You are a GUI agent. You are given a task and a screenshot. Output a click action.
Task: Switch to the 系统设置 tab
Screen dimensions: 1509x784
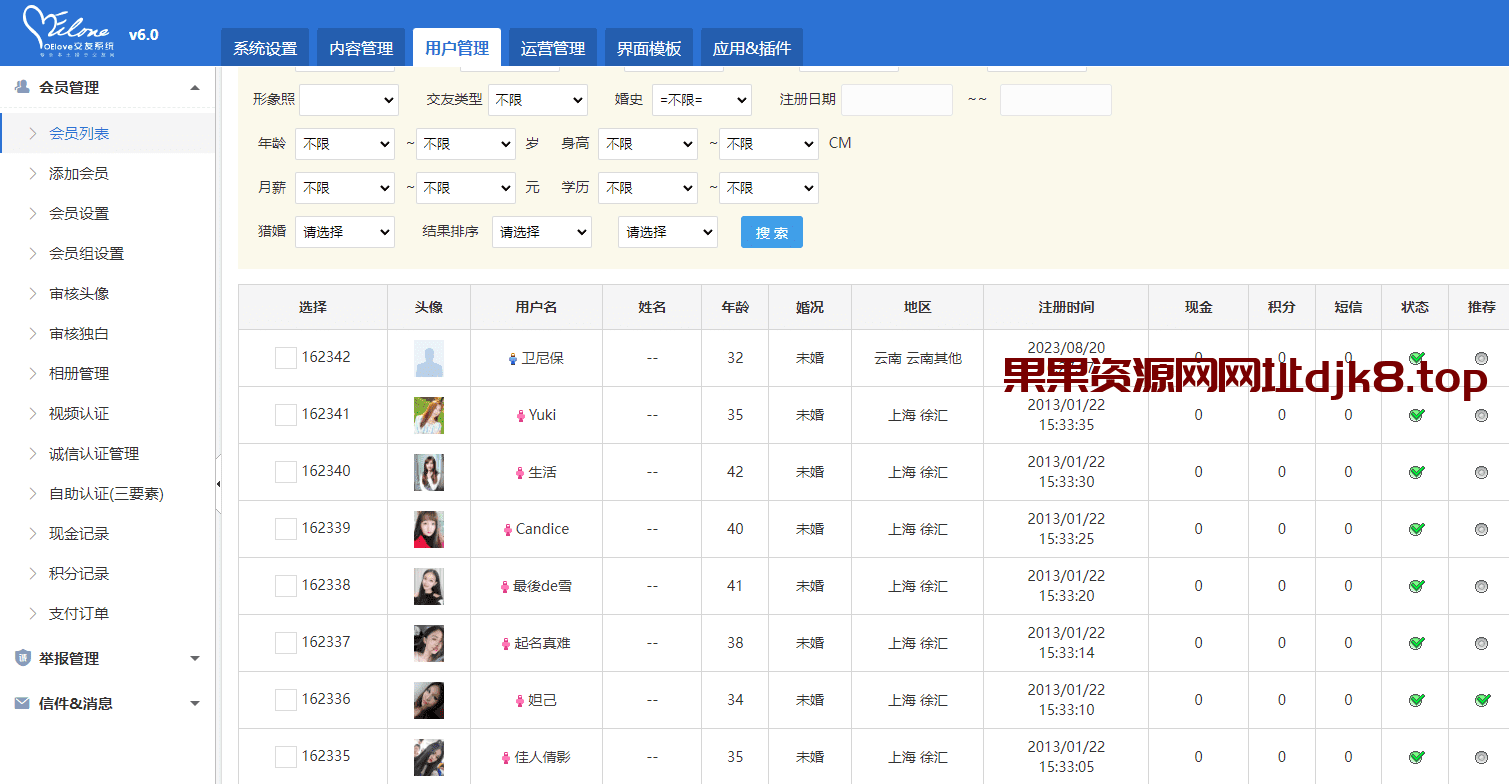pos(264,46)
